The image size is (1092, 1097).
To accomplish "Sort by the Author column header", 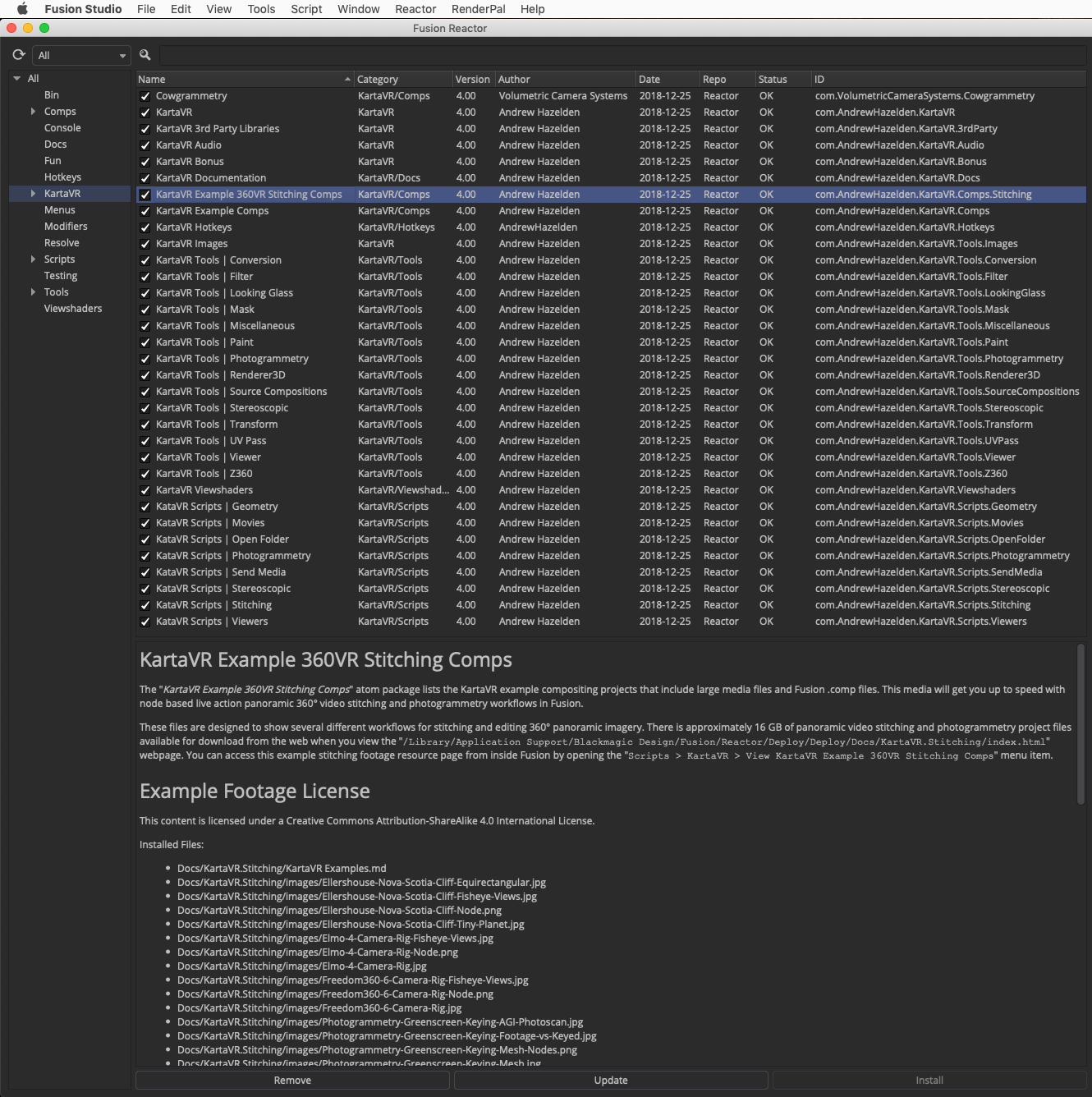I will point(565,80).
